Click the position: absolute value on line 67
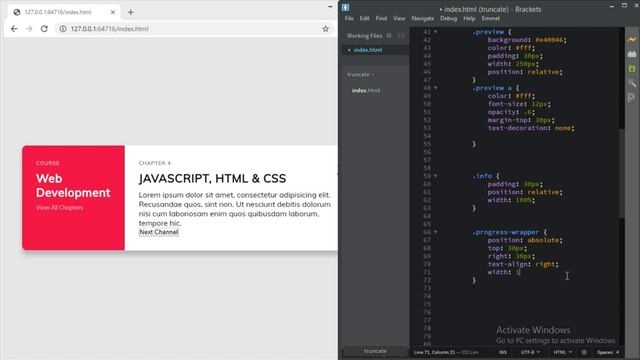Screen dimensions: 640x360 point(542,240)
